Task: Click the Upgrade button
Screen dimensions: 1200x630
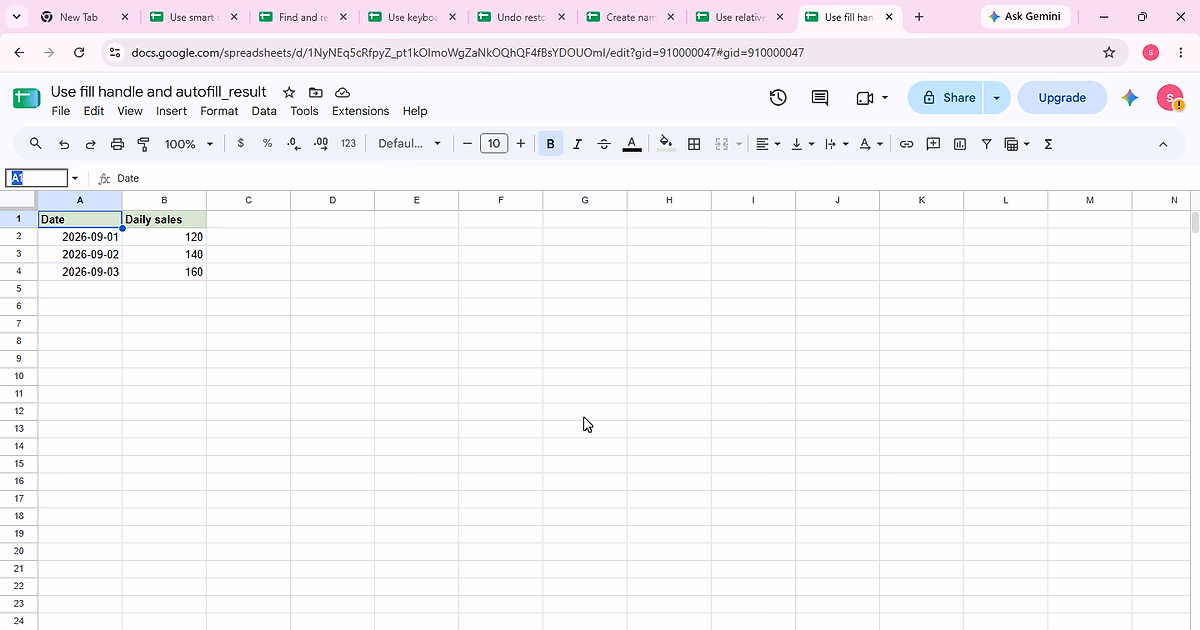Action: [1062, 97]
